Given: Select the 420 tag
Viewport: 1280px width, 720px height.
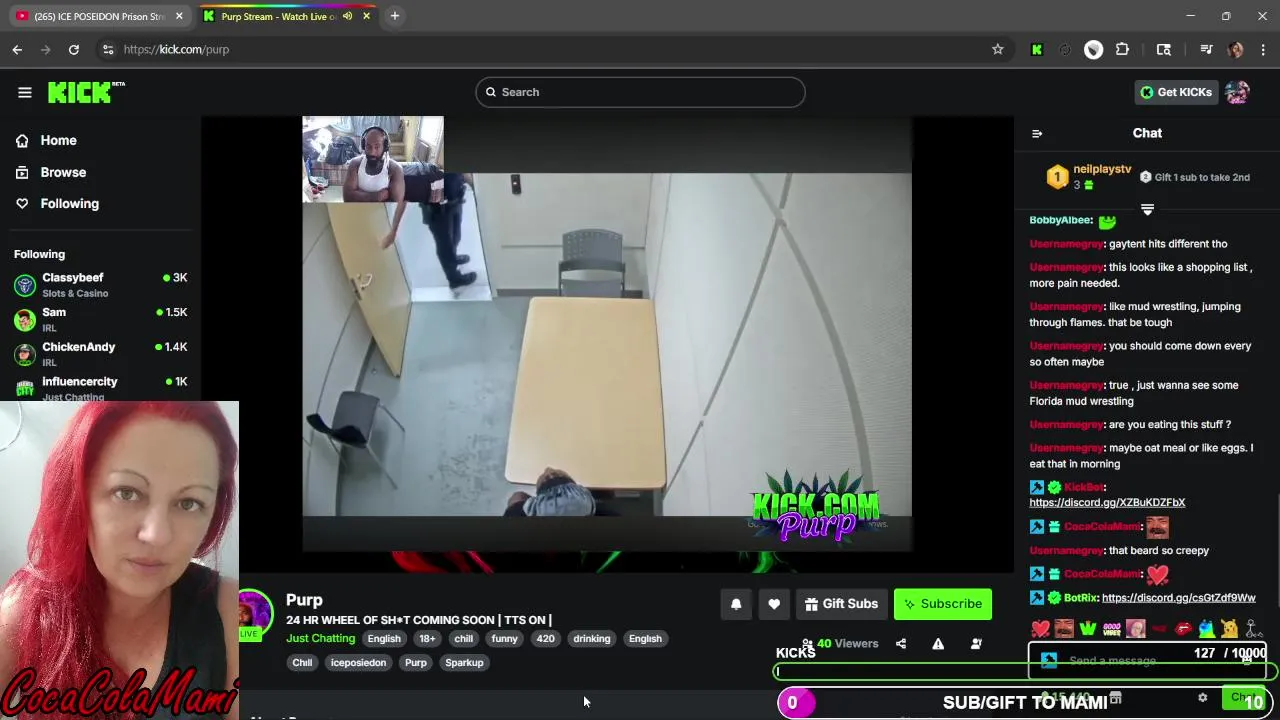Looking at the screenshot, I should pos(545,639).
